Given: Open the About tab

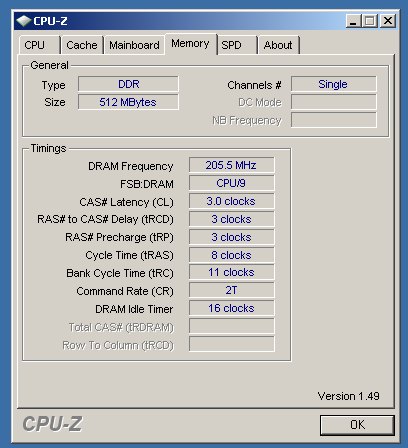Looking at the screenshot, I should pyautogui.click(x=279, y=45).
